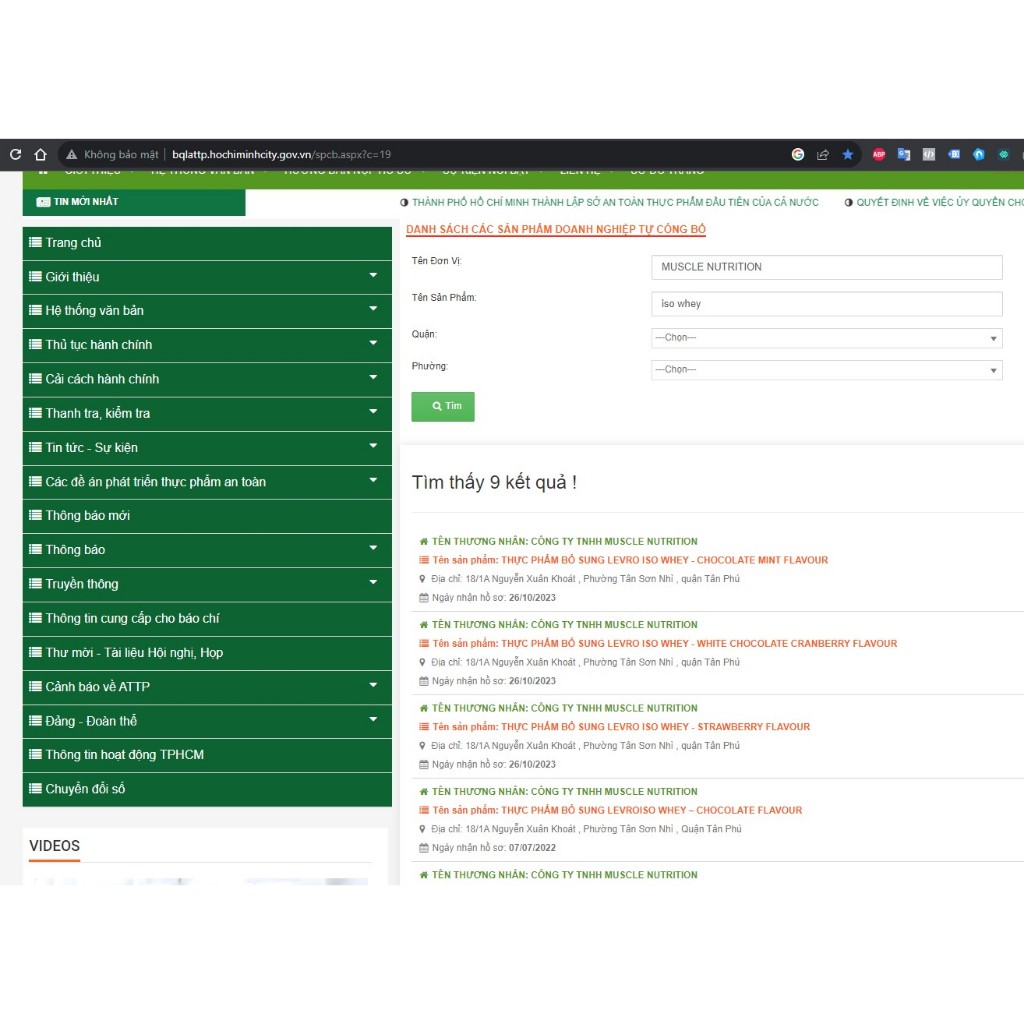The height and width of the screenshot is (1024, 1024).
Task: Open the Google icon in the address bar
Action: pyautogui.click(x=797, y=155)
